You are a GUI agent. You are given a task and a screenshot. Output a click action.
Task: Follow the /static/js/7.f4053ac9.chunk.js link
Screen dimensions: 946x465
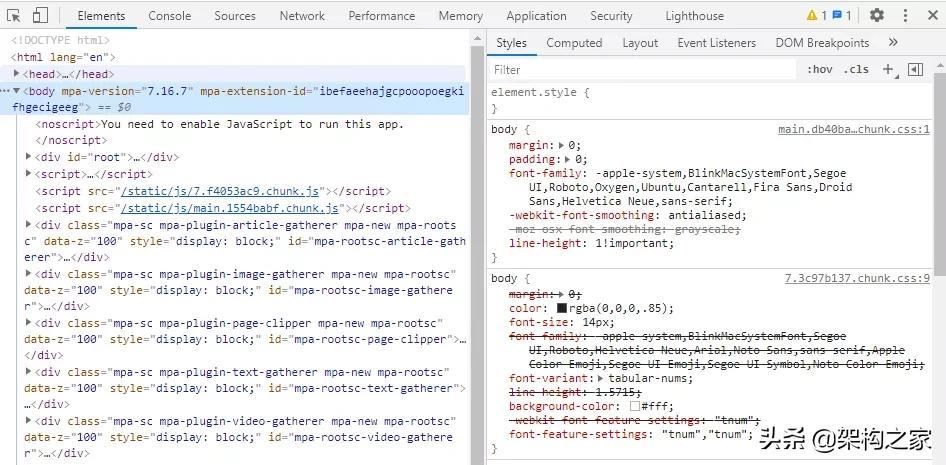[x=220, y=191]
